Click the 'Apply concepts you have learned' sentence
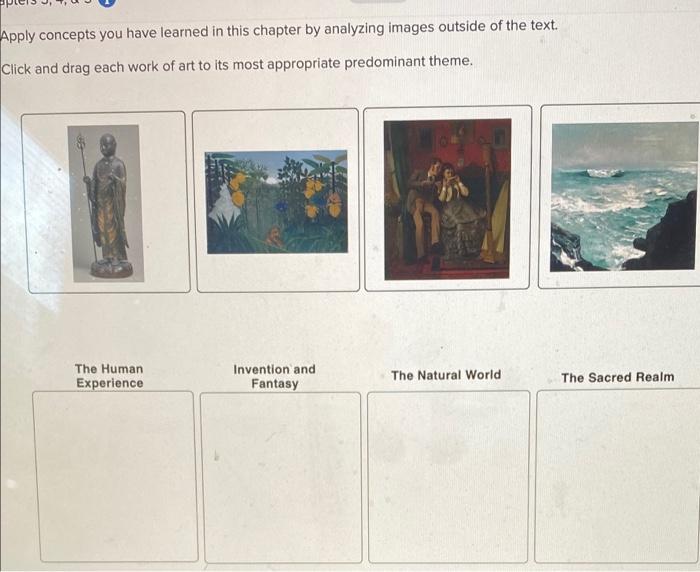Viewport: 700px width, 572px height. pos(279,30)
